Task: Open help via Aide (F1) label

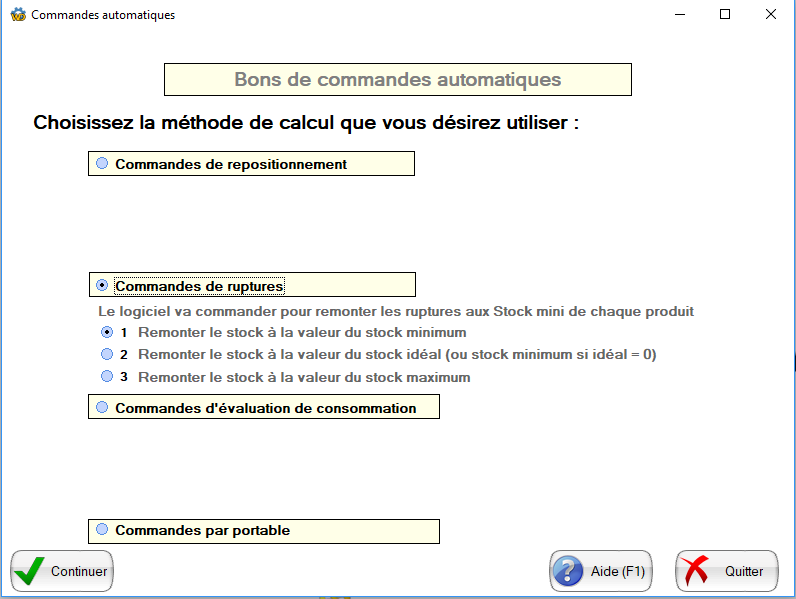Action: pos(617,572)
